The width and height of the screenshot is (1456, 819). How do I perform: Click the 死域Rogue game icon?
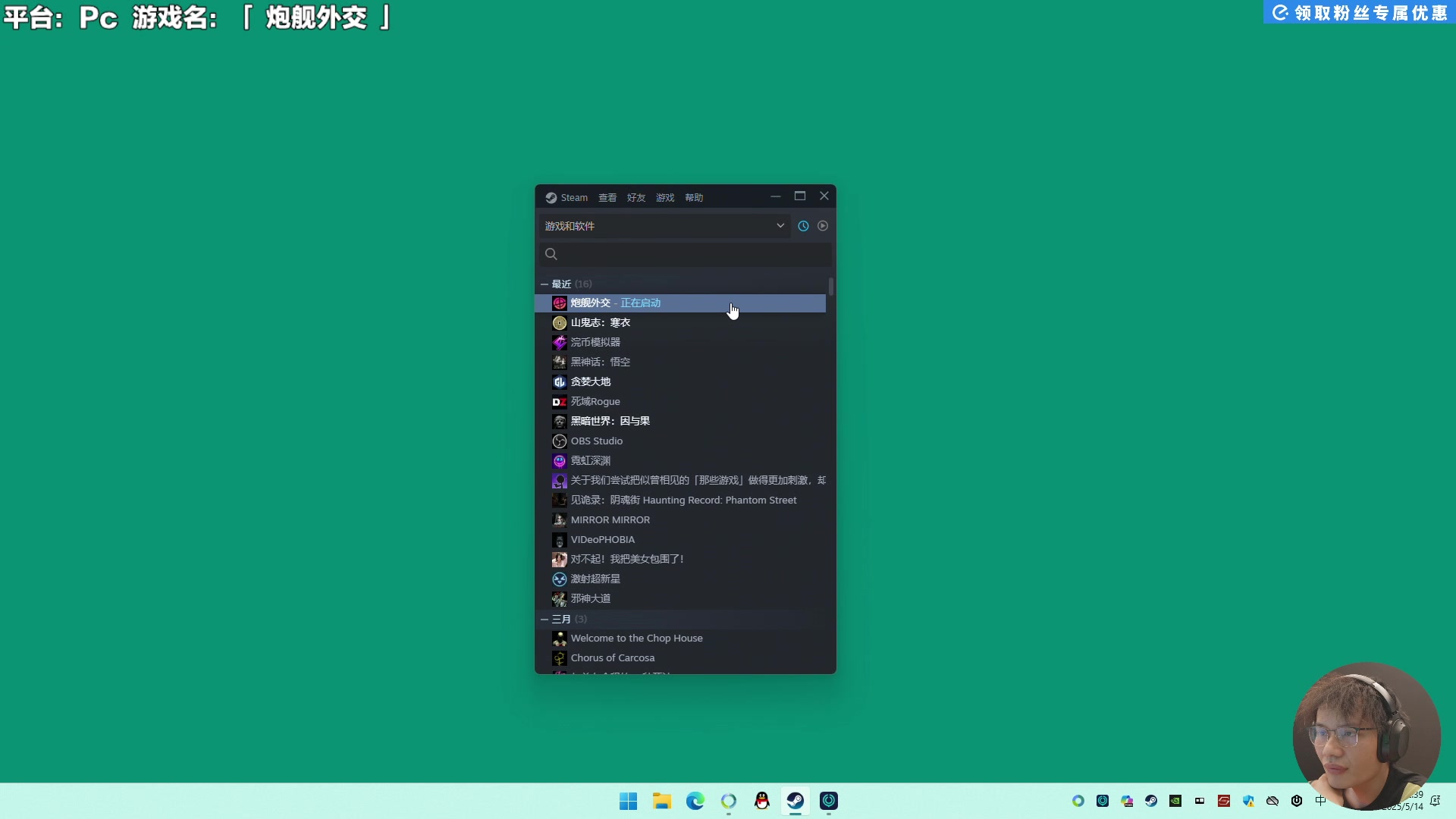tap(560, 402)
